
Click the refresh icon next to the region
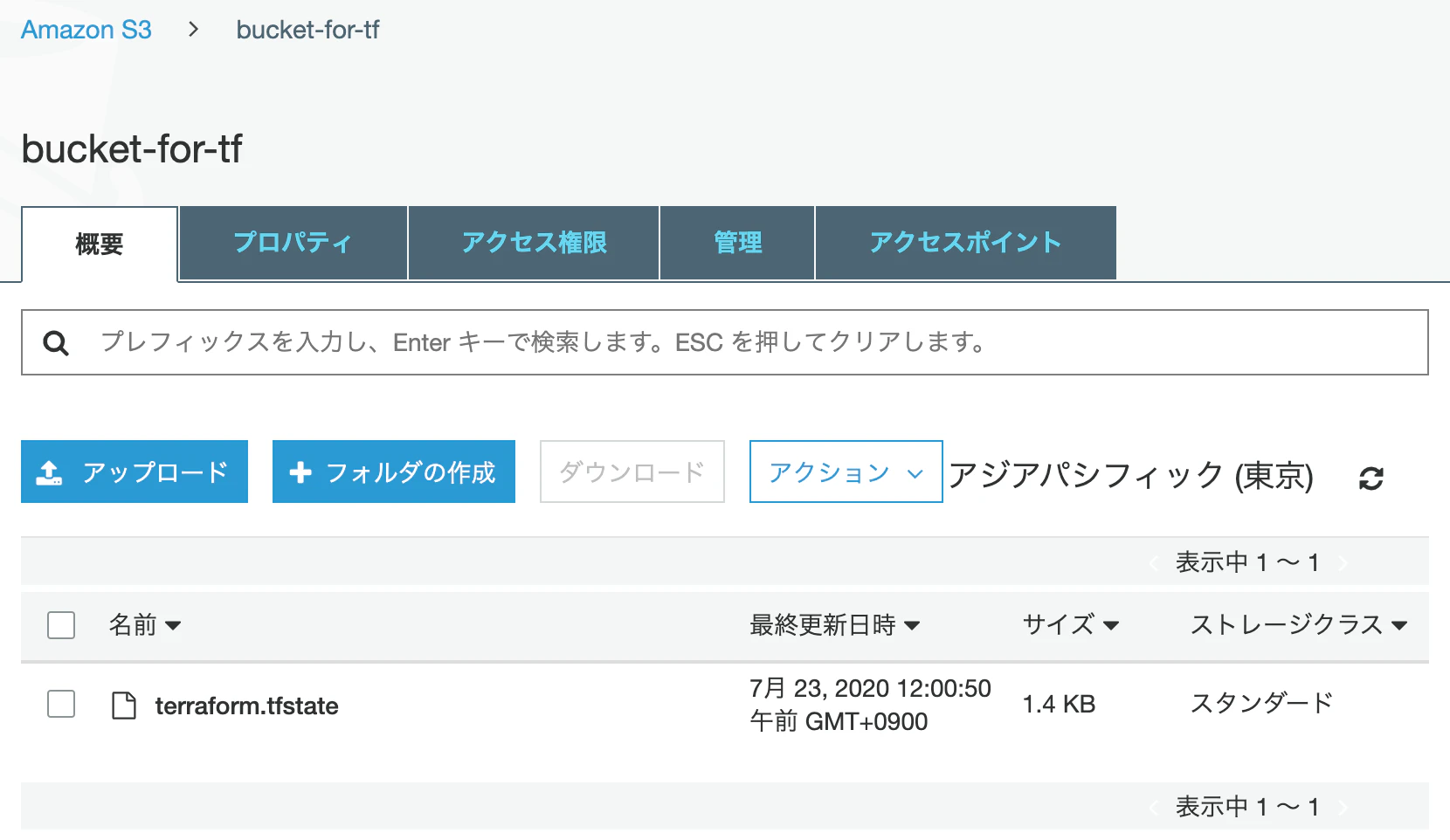(1371, 478)
